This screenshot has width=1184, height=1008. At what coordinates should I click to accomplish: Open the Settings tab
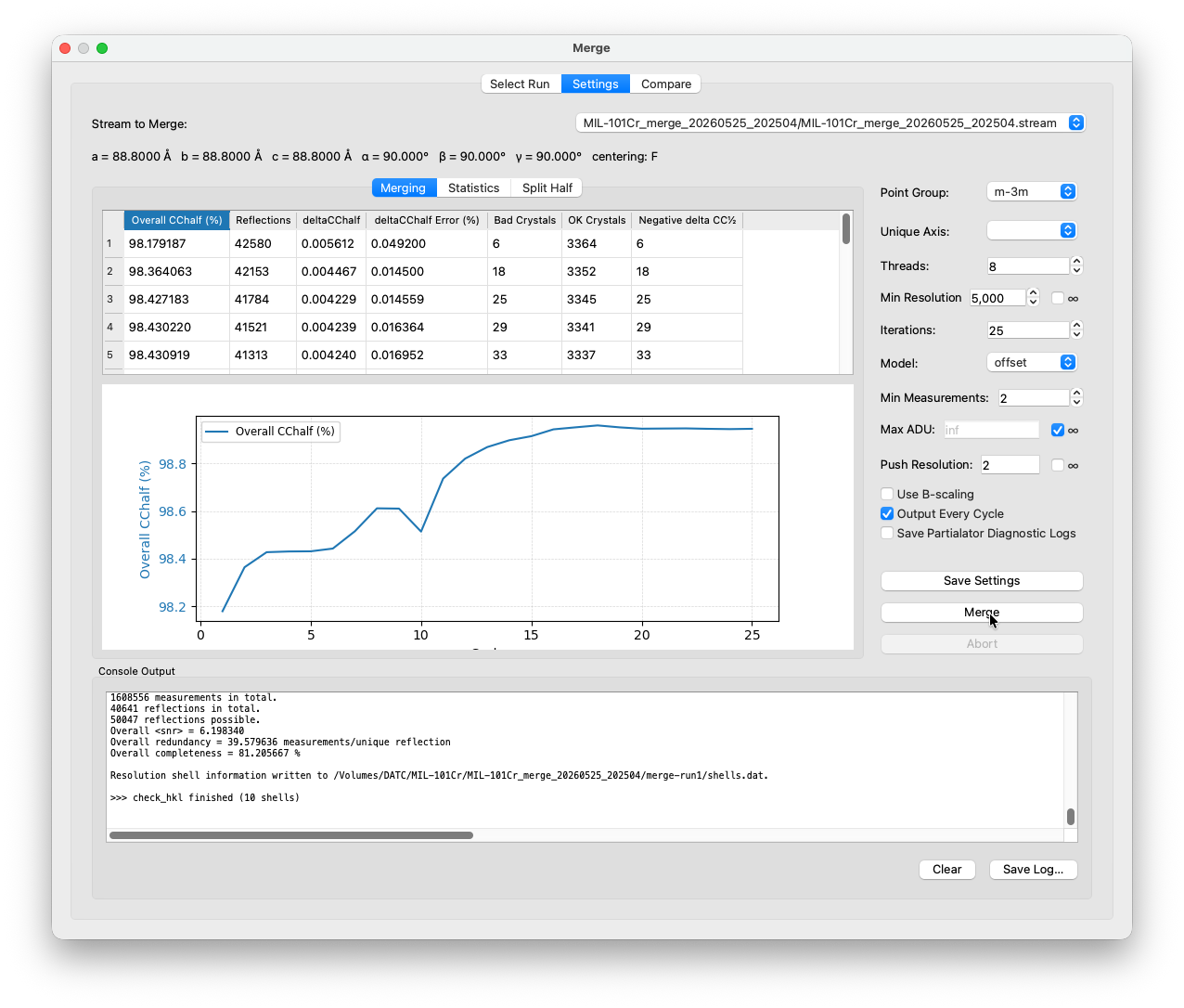(595, 84)
